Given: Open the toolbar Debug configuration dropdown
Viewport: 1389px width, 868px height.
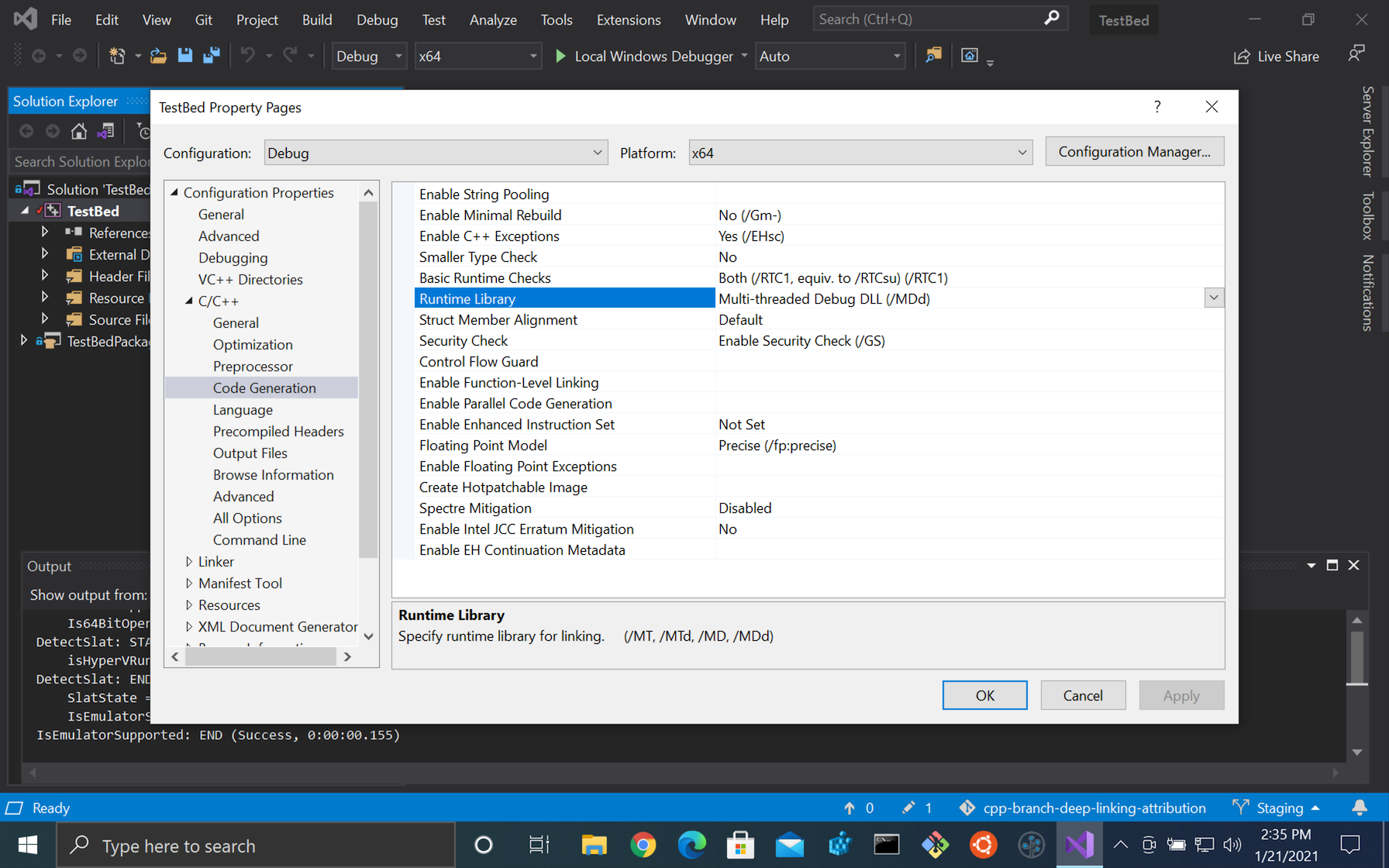Looking at the screenshot, I should [x=369, y=56].
